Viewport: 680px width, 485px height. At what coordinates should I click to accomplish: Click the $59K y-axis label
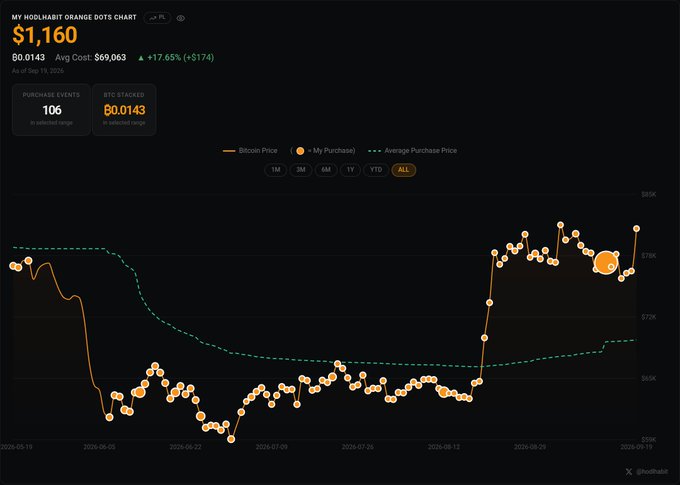[x=649, y=439]
